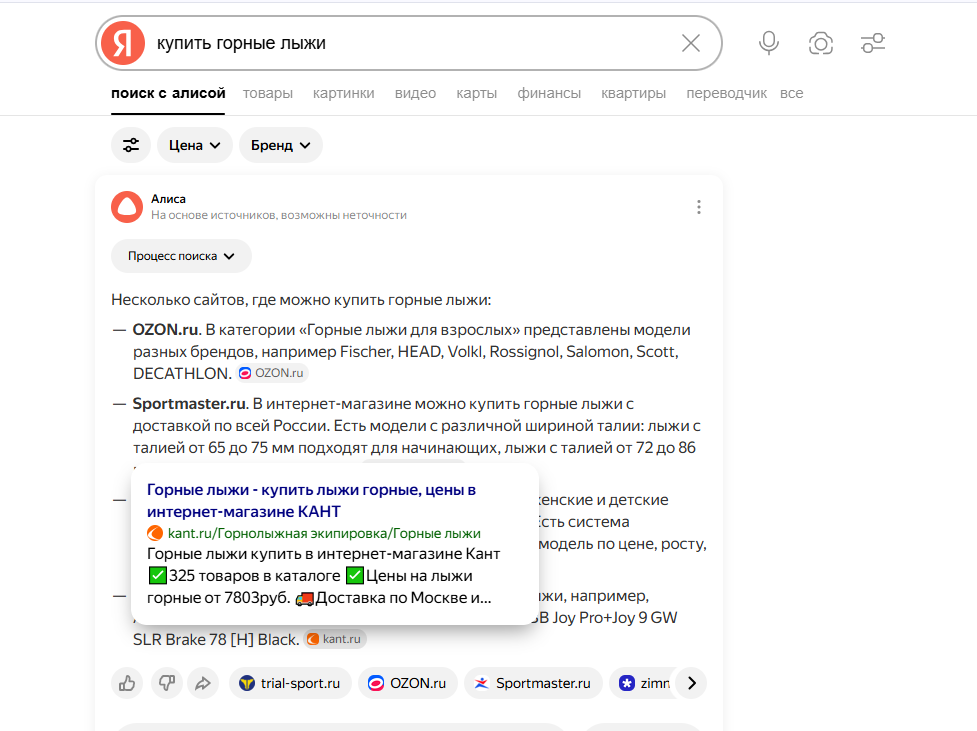Dislike the Алиса answer with thumbs down

[x=165, y=684]
